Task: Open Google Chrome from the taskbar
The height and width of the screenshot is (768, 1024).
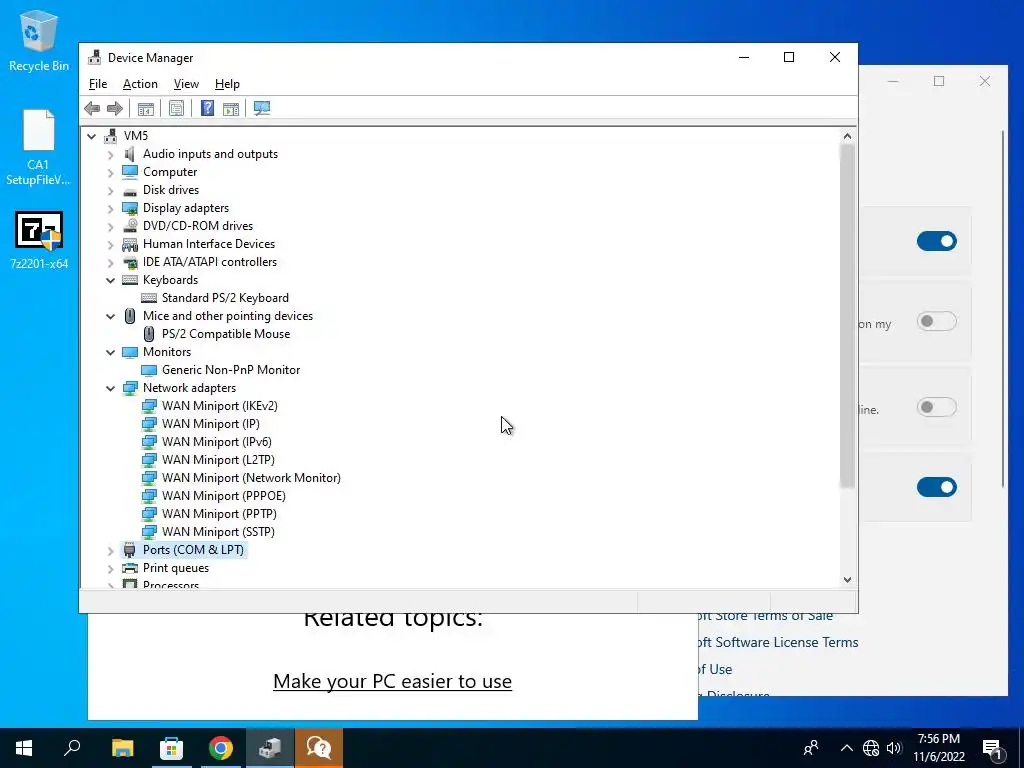Action: pos(221,748)
